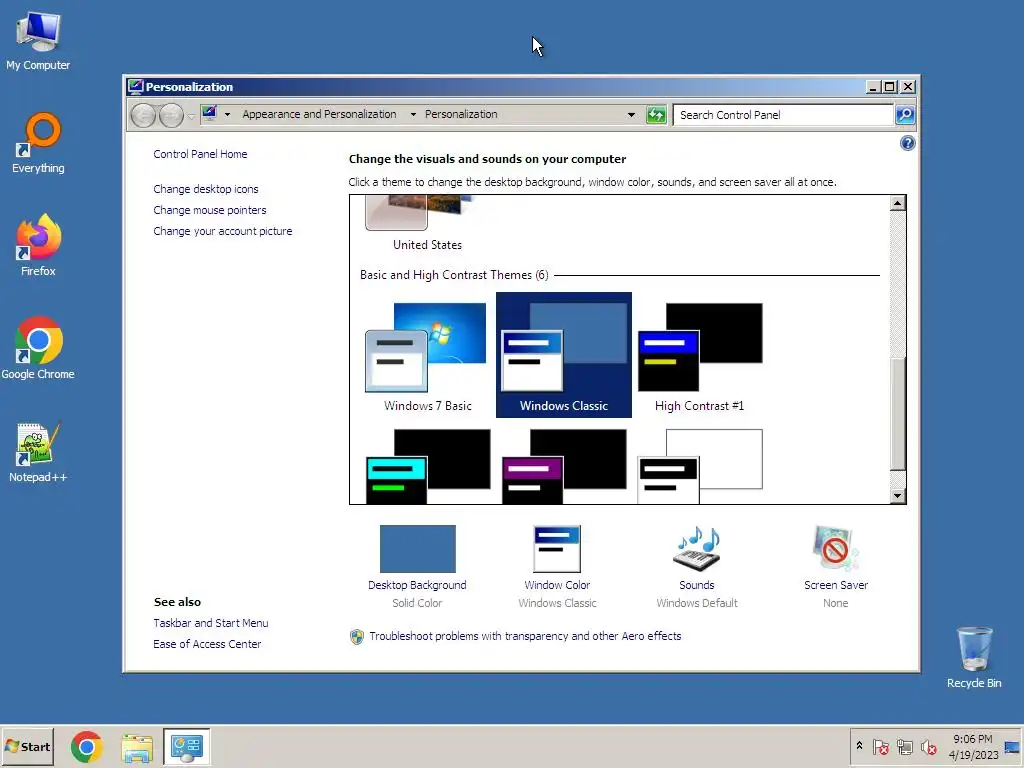
Task: Expand the breadcrumb arrow before Appearance and Personalization
Action: (x=227, y=114)
